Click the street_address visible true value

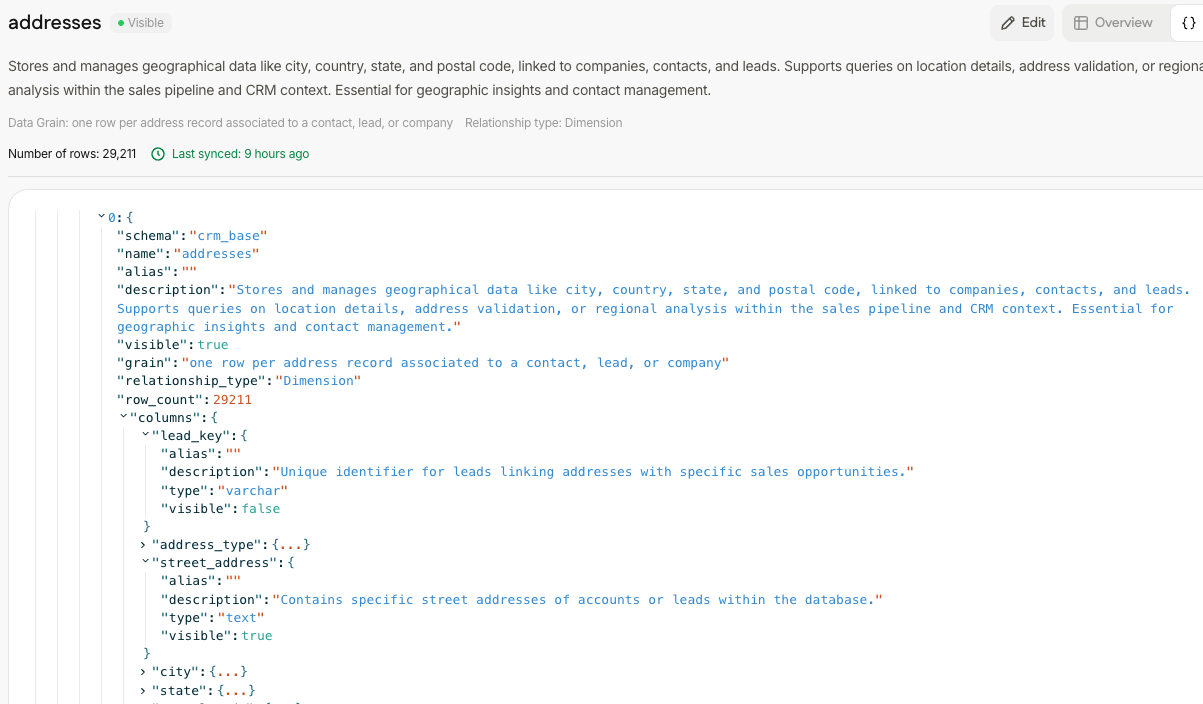tap(257, 636)
